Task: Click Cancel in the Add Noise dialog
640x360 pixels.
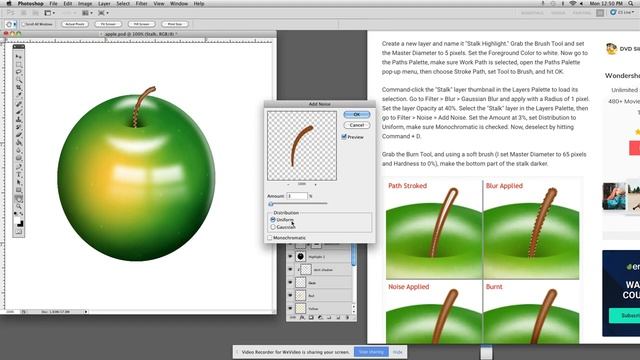Action: tap(357, 125)
